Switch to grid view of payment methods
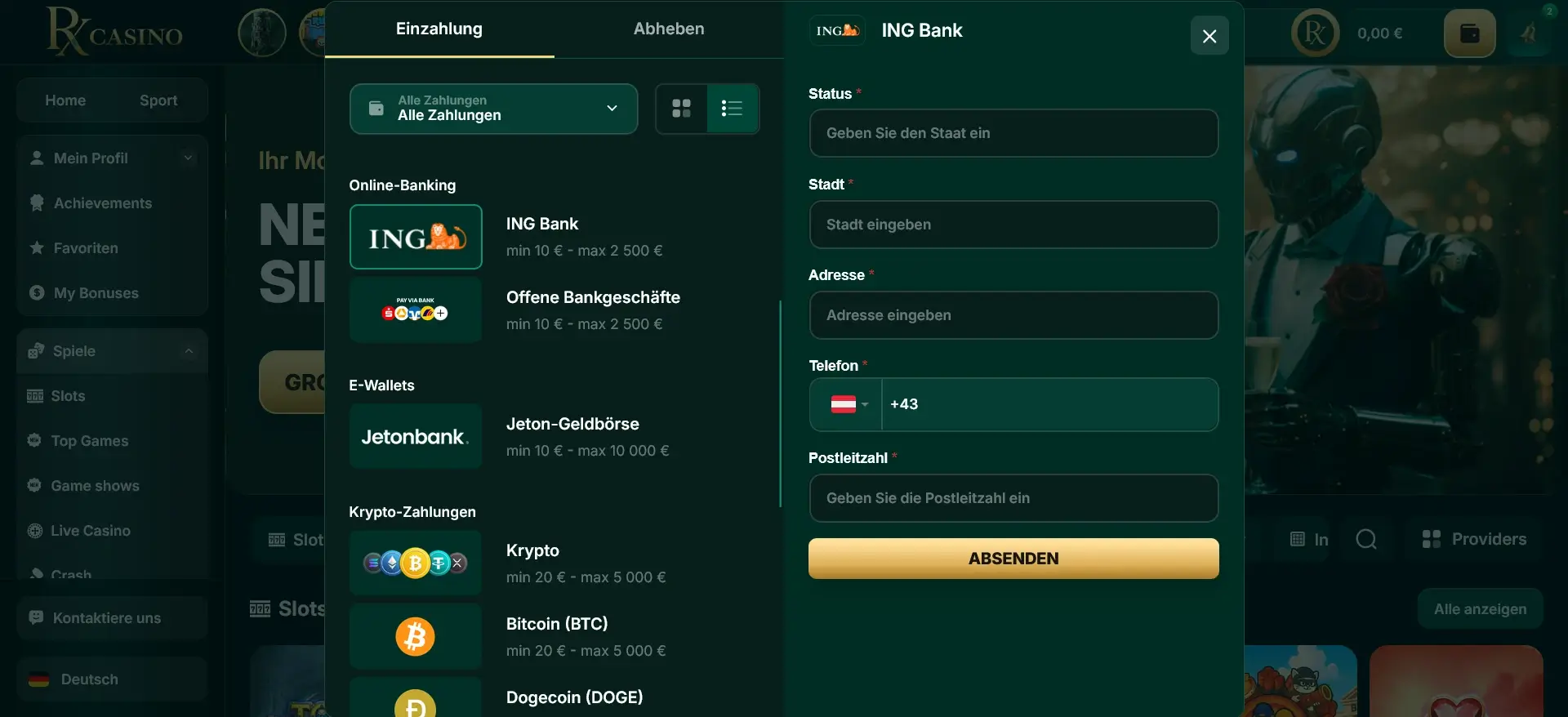 point(681,108)
